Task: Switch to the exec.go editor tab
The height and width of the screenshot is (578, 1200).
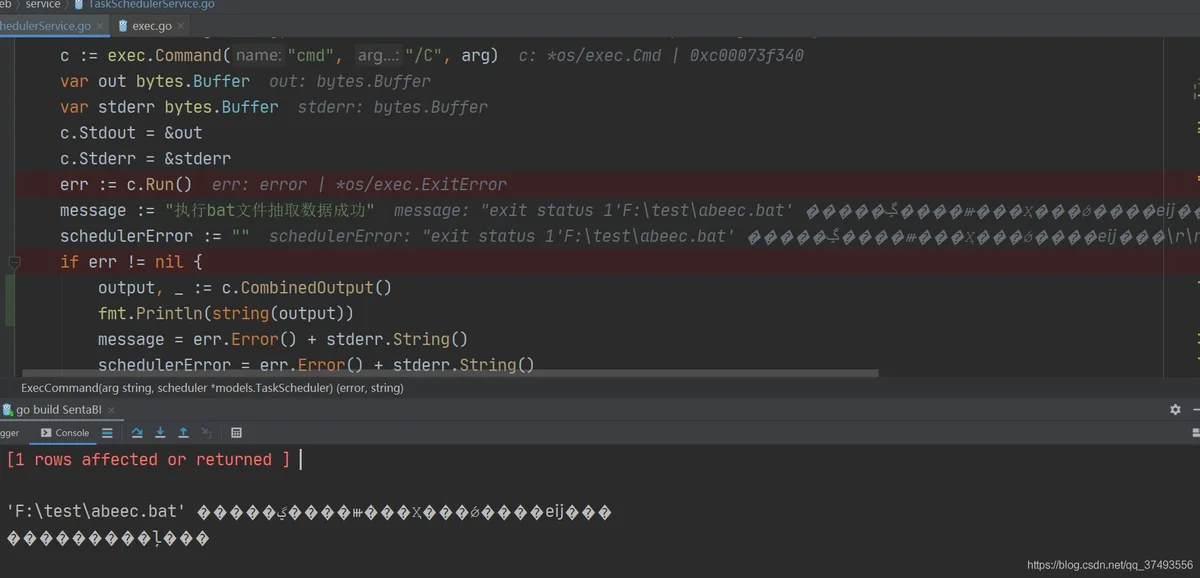Action: point(145,26)
